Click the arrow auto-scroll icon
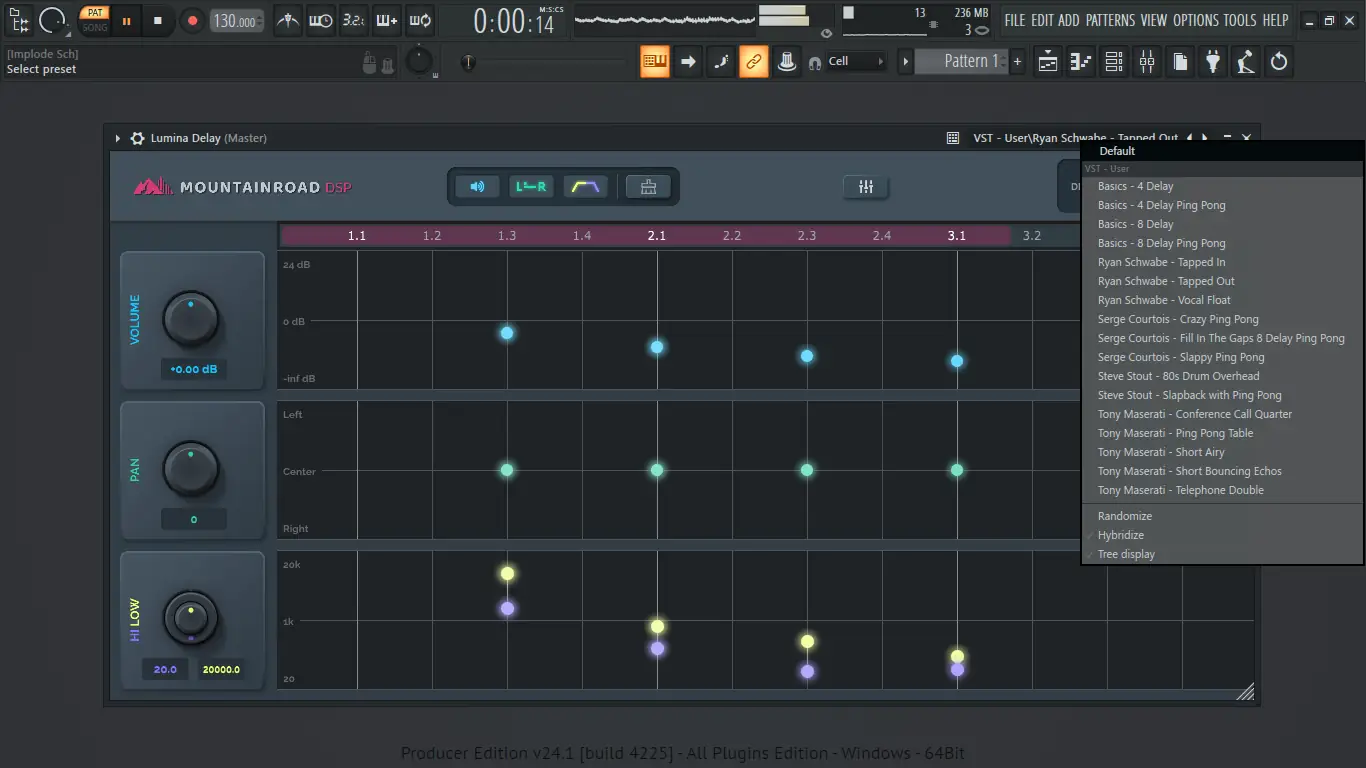Screen dimensions: 1366x768 688,61
